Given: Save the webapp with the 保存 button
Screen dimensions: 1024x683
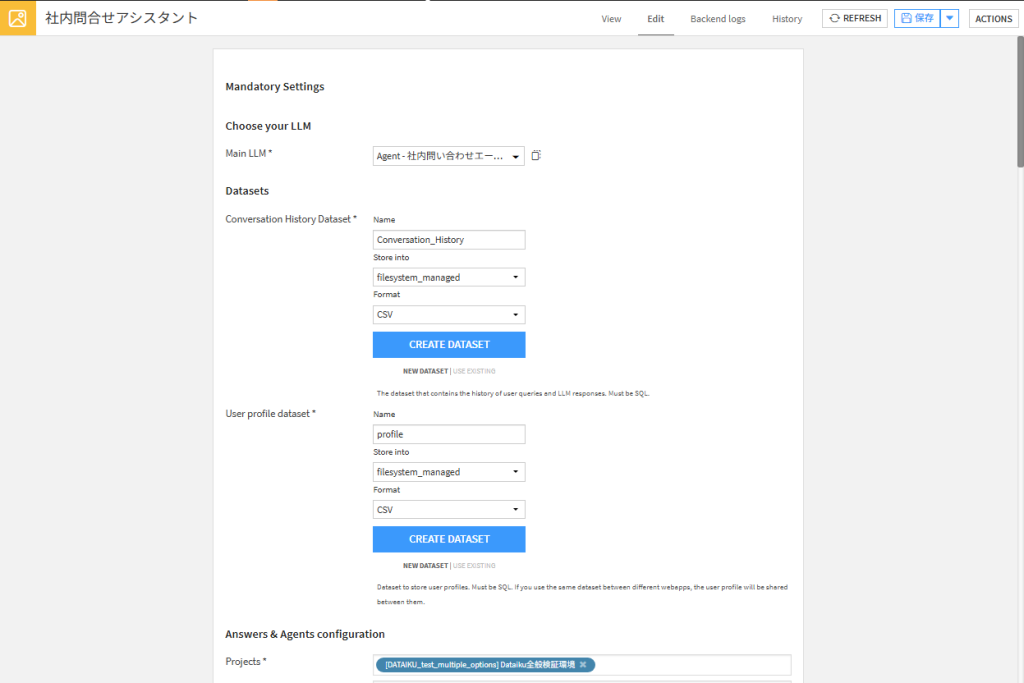Looking at the screenshot, I should pyautogui.click(x=917, y=18).
